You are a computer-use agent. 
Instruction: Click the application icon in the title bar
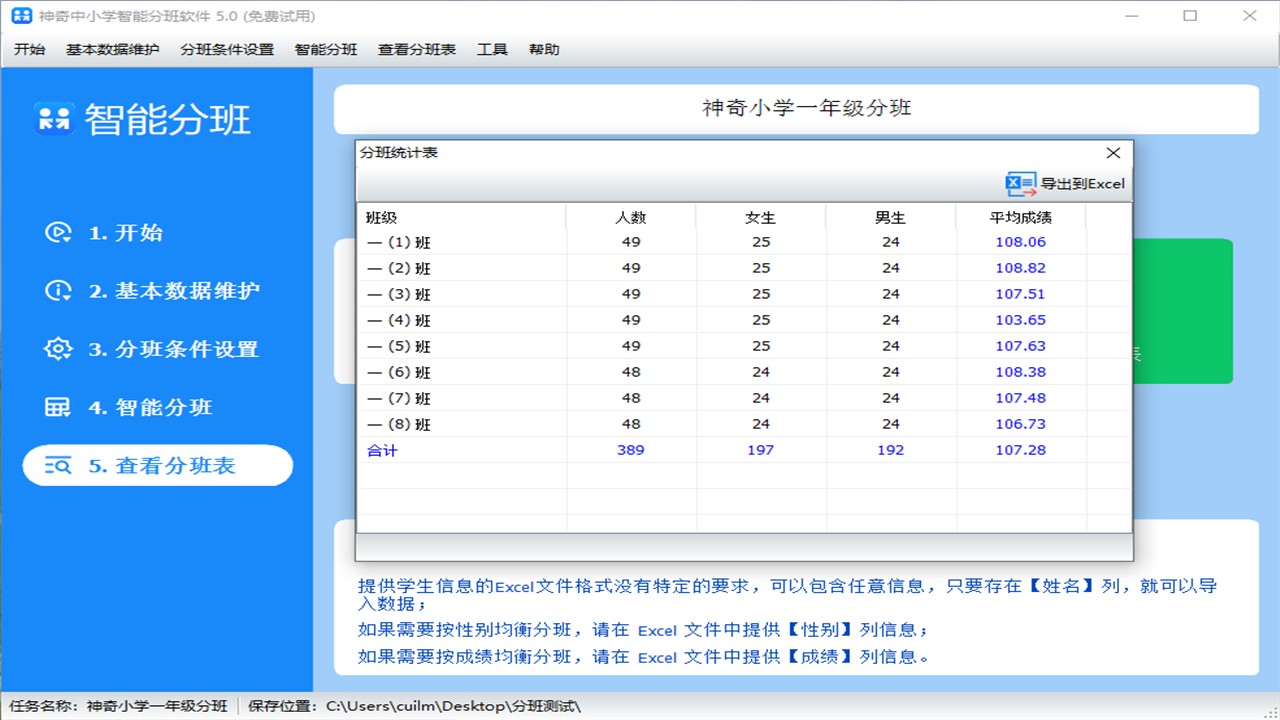pyautogui.click(x=21, y=15)
